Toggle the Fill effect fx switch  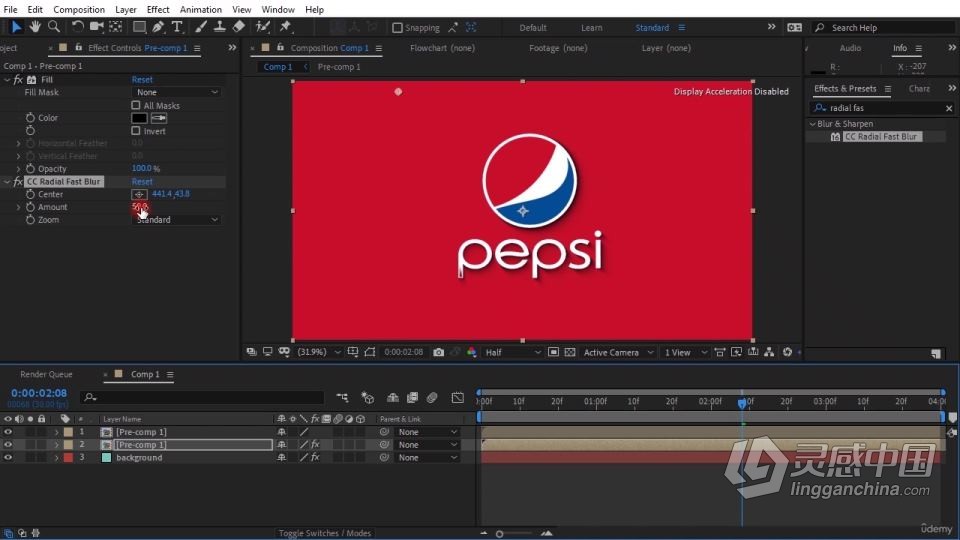18,80
